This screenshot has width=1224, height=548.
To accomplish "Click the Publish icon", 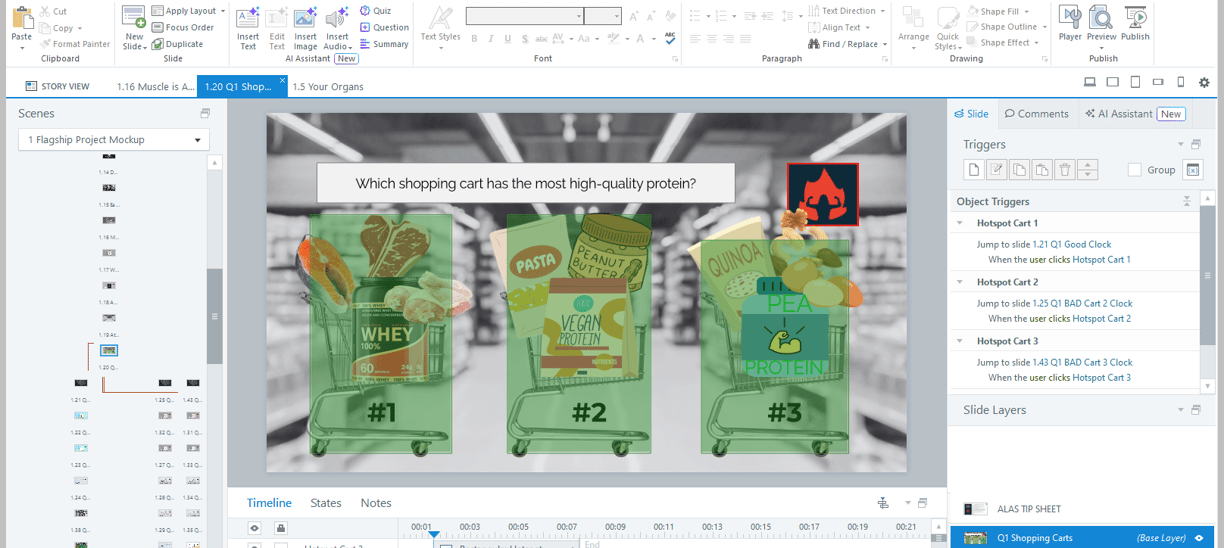I will pyautogui.click(x=1135, y=17).
